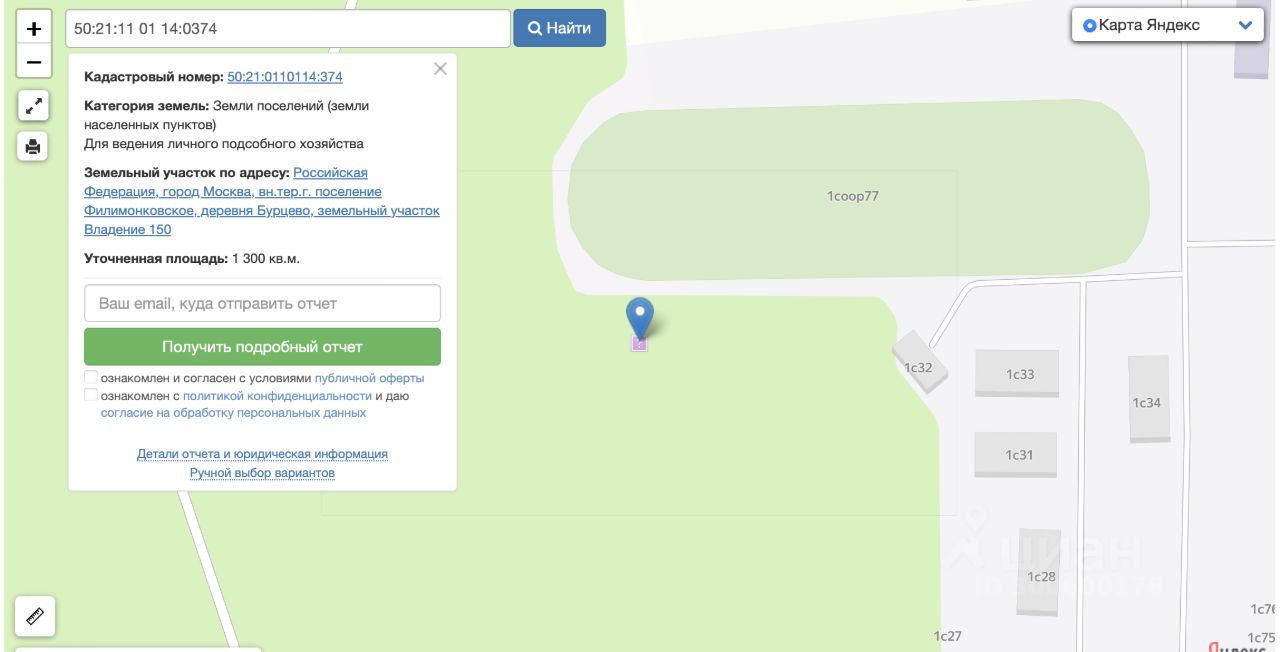This screenshot has width=1280, height=652.
Task: Open the публичной оферты link
Action: (369, 379)
